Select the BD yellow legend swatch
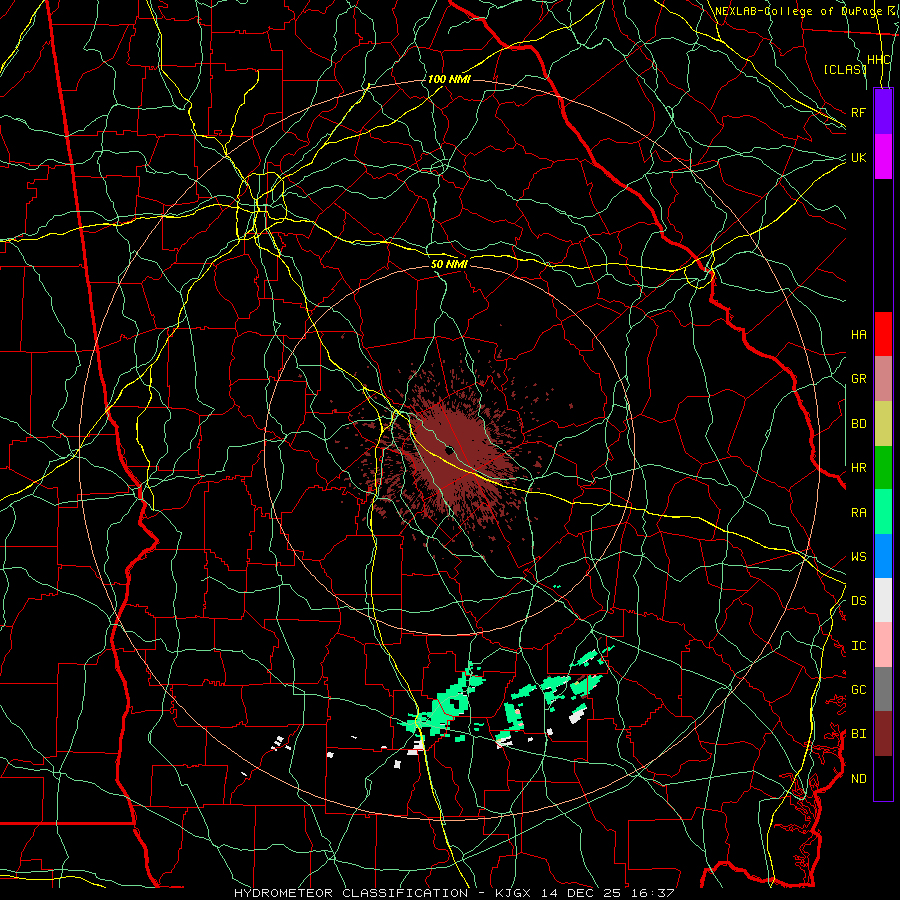This screenshot has height=900, width=900. [883, 424]
